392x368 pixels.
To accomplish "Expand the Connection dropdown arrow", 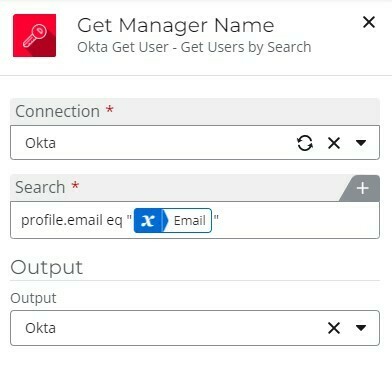I will tap(361, 143).
